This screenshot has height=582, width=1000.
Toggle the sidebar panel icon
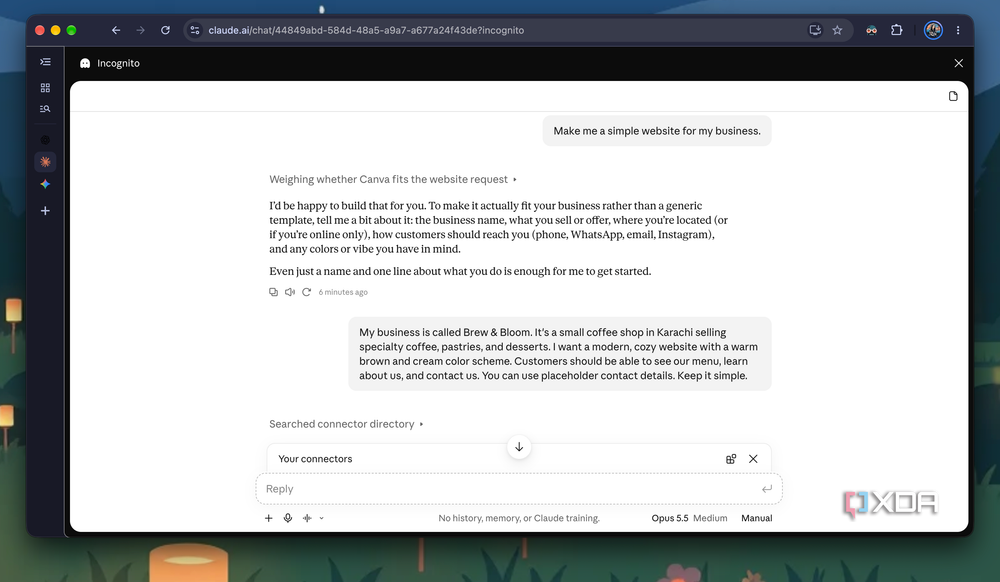point(45,62)
